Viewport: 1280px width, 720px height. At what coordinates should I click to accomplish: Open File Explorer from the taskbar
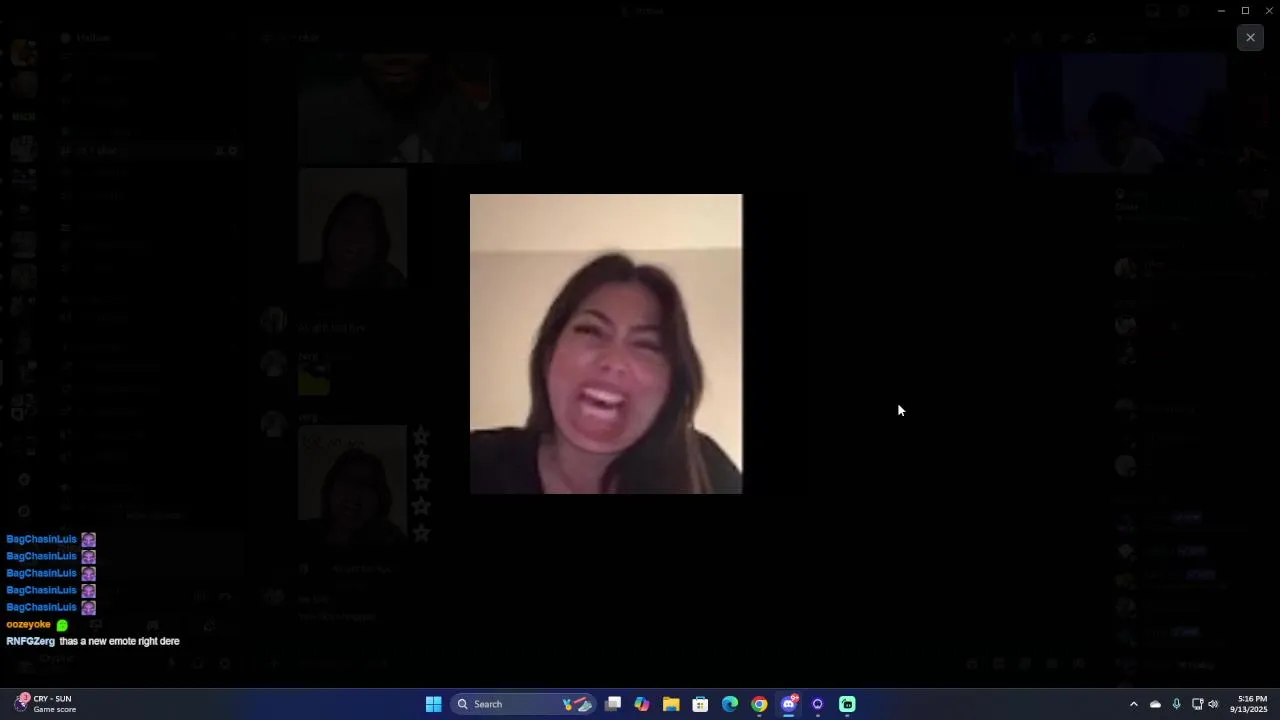coord(671,704)
